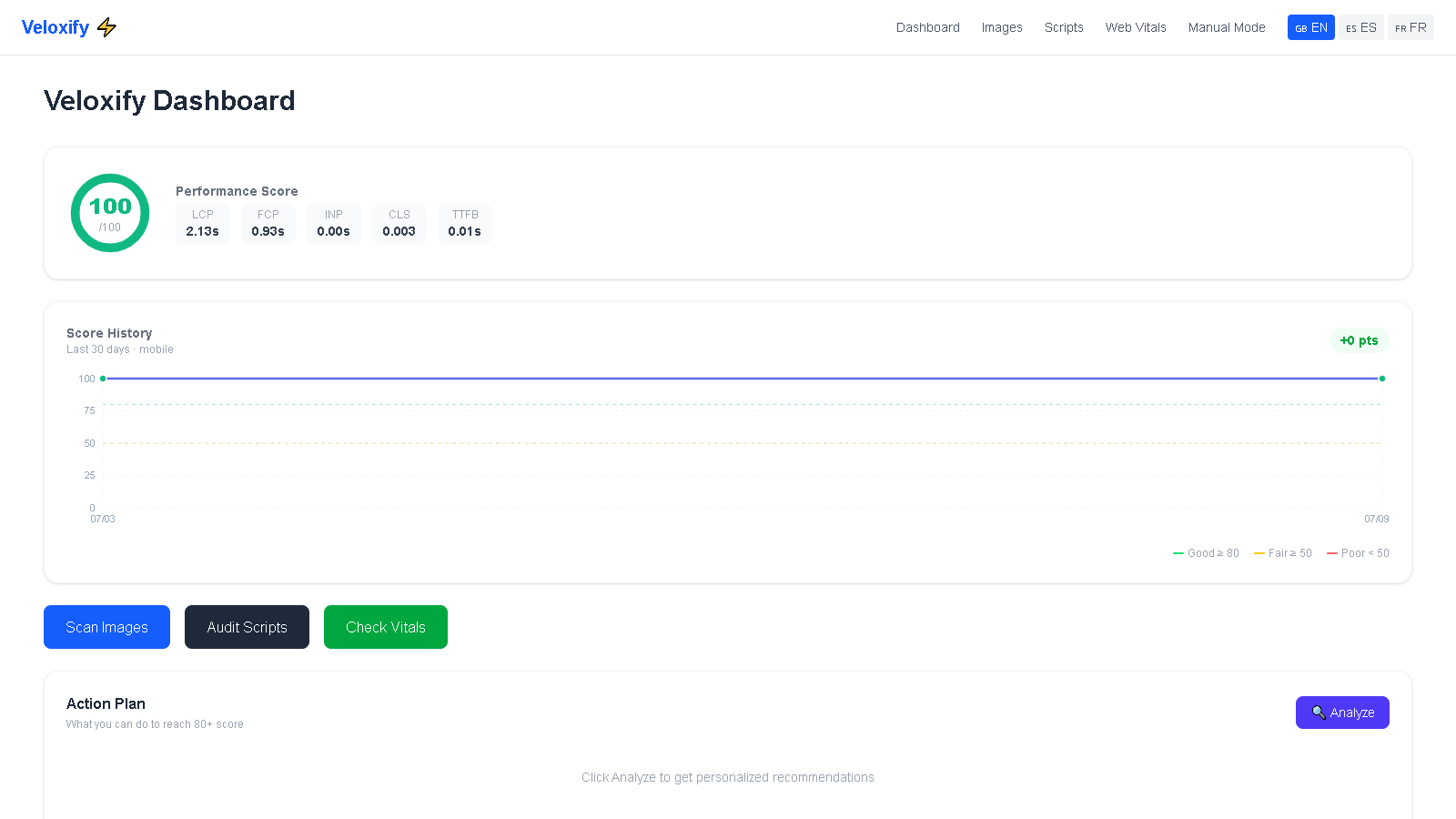1456x819 pixels.
Task: Go to the Dashboard nav item
Action: tap(928, 27)
